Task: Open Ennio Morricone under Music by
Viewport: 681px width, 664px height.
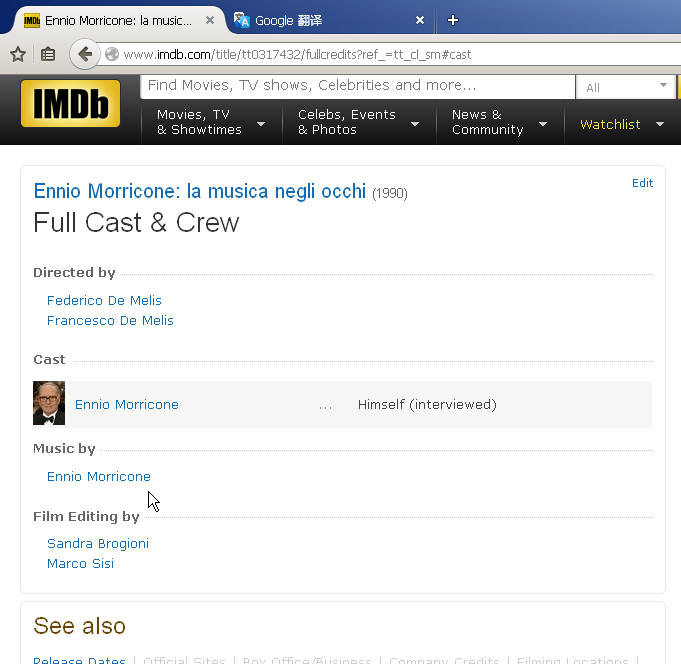Action: pos(99,477)
